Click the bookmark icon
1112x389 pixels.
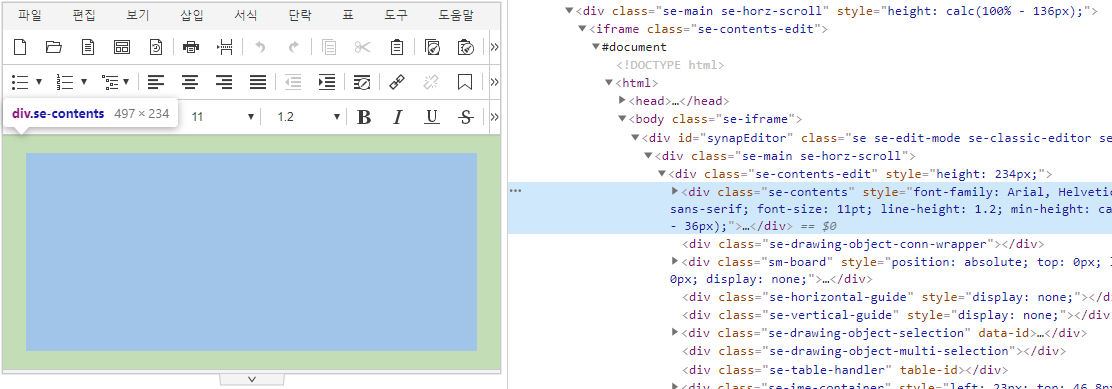465,82
